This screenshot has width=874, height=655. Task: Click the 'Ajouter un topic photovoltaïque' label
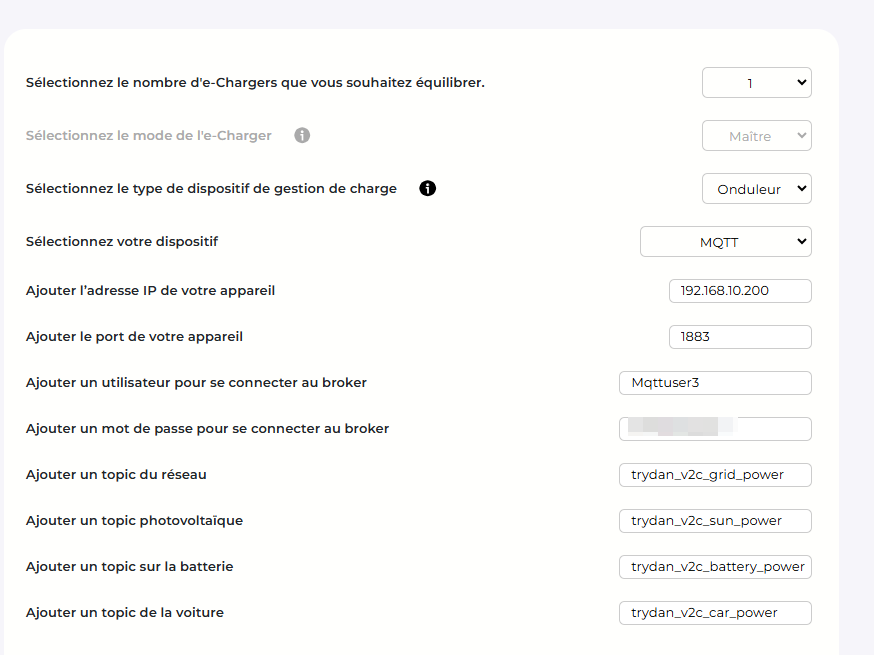tap(134, 521)
